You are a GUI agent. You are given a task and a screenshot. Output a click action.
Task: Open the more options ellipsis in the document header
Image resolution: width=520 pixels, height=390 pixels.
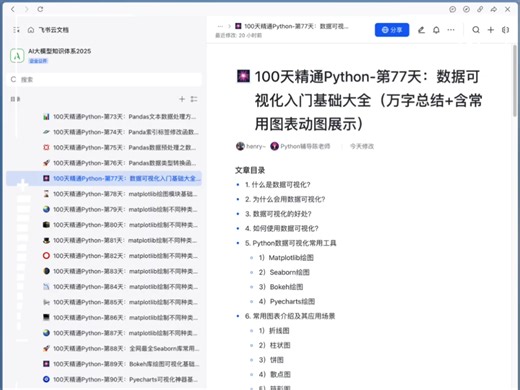point(451,30)
